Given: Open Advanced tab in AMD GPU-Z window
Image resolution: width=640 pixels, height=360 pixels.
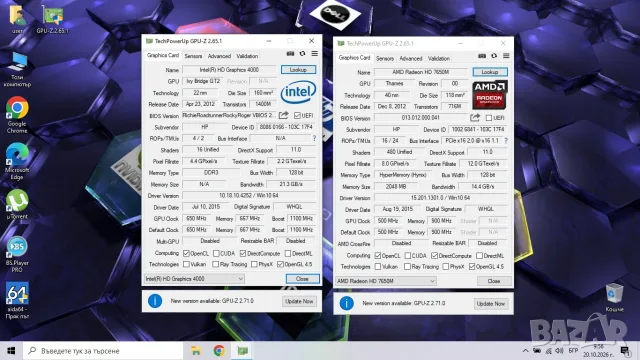Looking at the screenshot, I should [411, 58].
